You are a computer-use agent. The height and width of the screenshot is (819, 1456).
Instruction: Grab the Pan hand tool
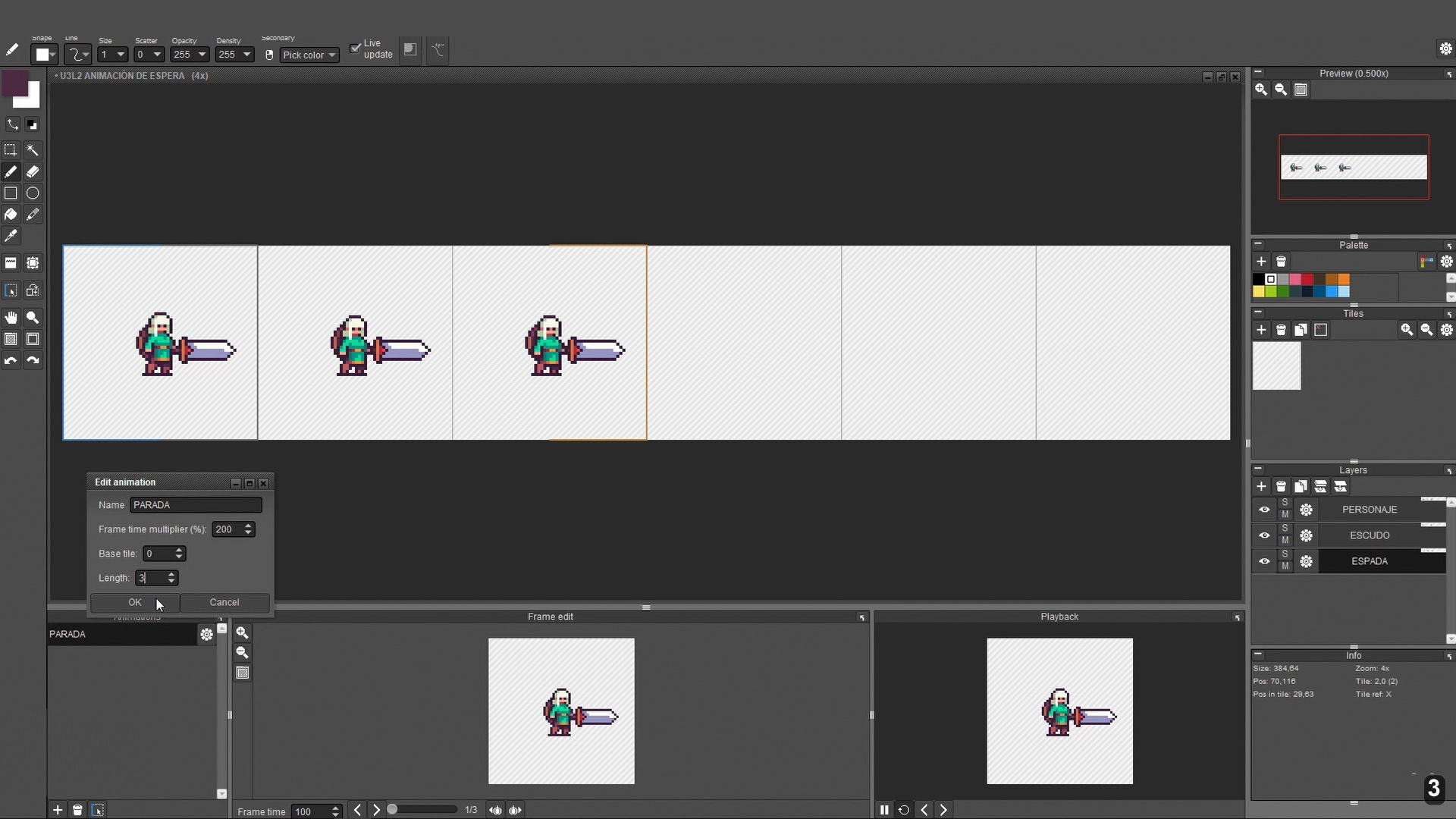point(11,317)
